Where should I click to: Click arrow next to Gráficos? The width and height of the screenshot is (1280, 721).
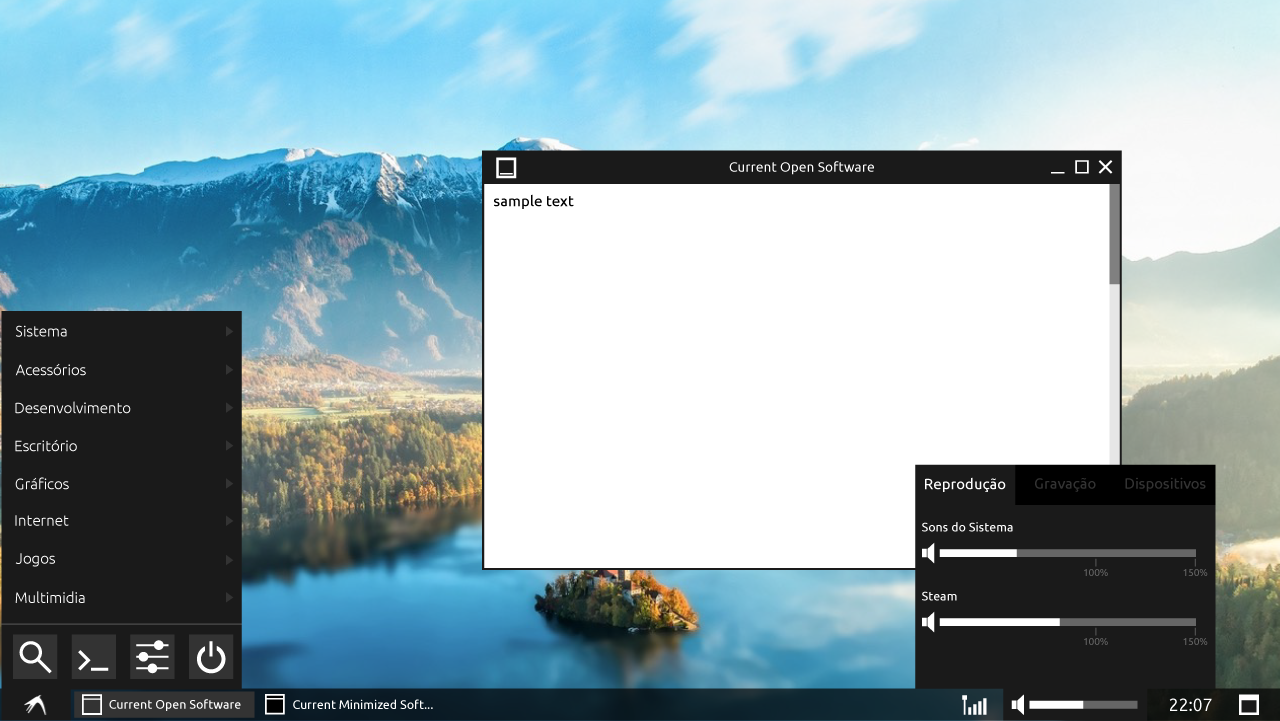[229, 484]
